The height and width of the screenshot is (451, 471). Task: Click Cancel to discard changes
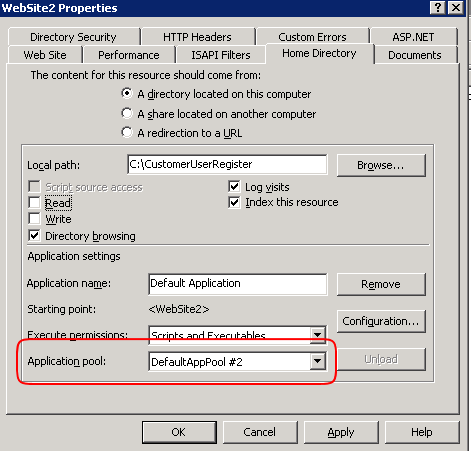pos(260,432)
